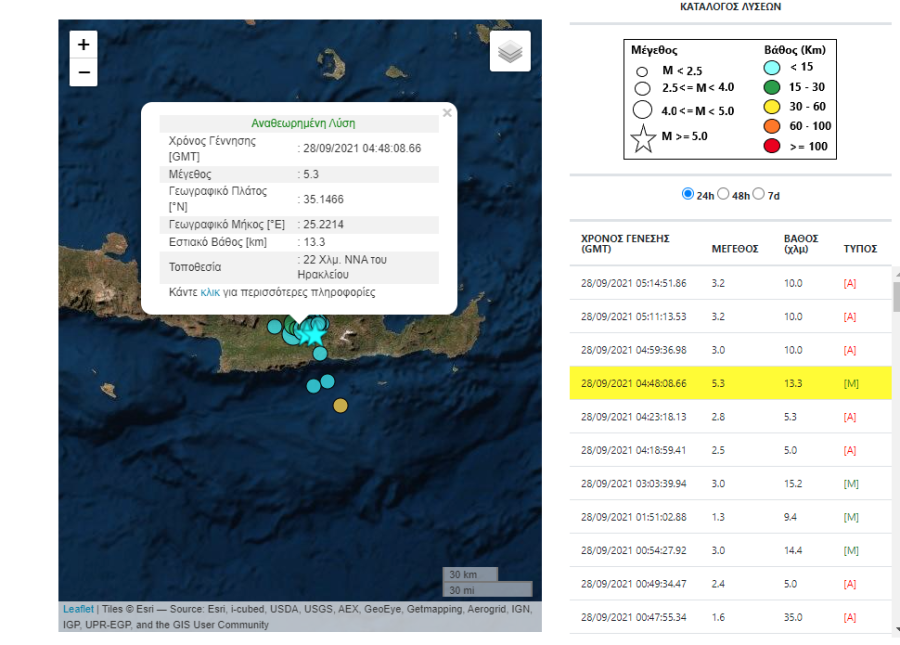This screenshot has height=645, width=900.
Task: Select the 00:49:34.47 earthquake row
Action: click(730, 584)
